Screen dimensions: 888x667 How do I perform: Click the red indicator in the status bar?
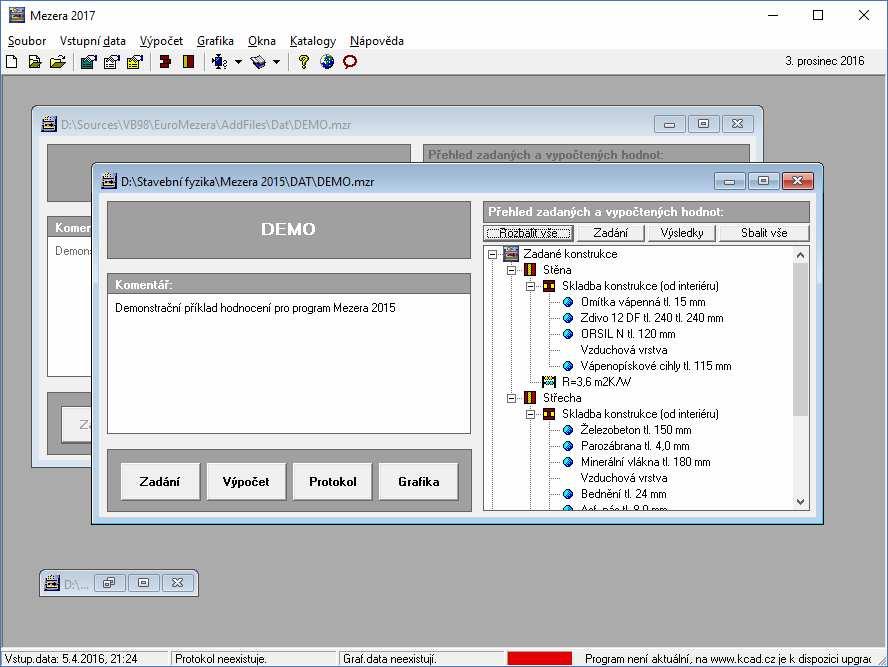(x=540, y=659)
